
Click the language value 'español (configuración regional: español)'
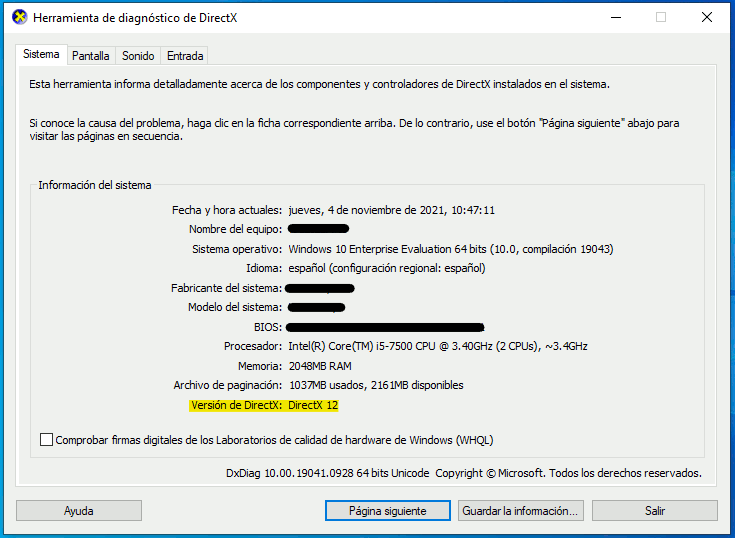coord(387,268)
